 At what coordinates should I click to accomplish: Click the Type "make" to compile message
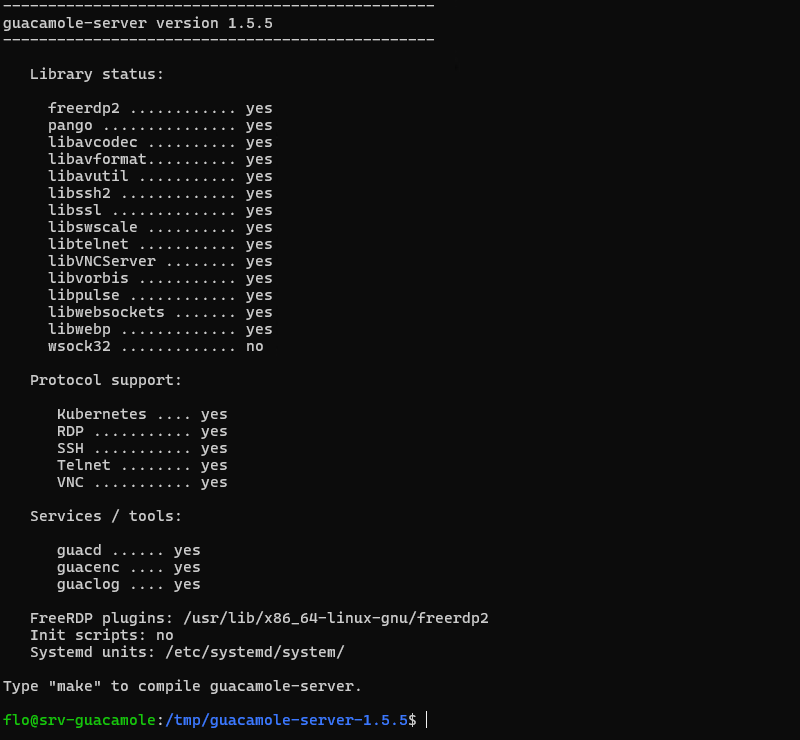[x=183, y=686]
